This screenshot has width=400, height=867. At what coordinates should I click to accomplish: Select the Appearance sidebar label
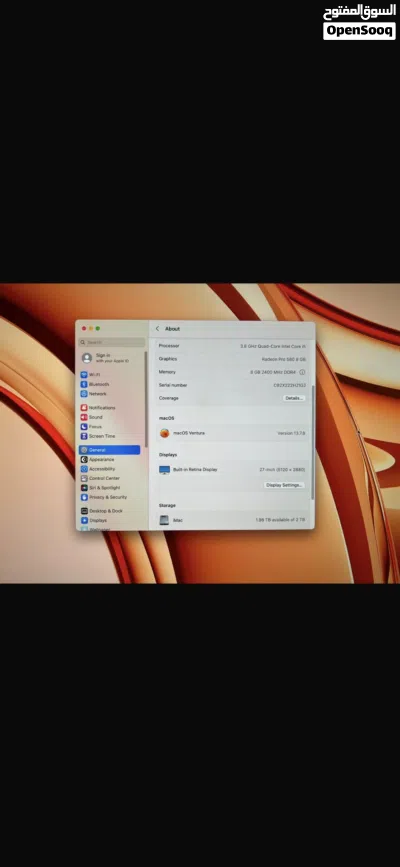(102, 459)
